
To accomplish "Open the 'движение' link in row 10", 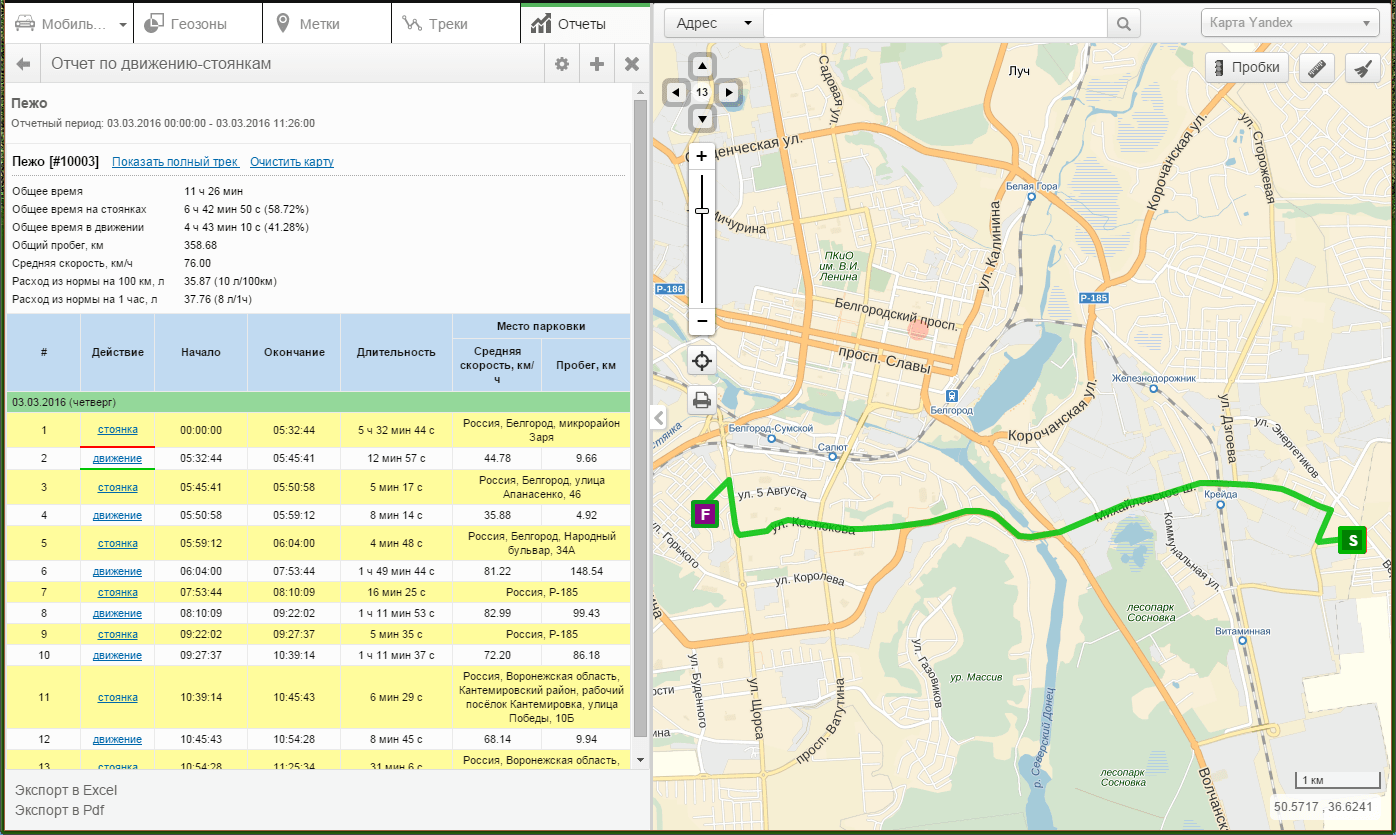I will 118,655.
